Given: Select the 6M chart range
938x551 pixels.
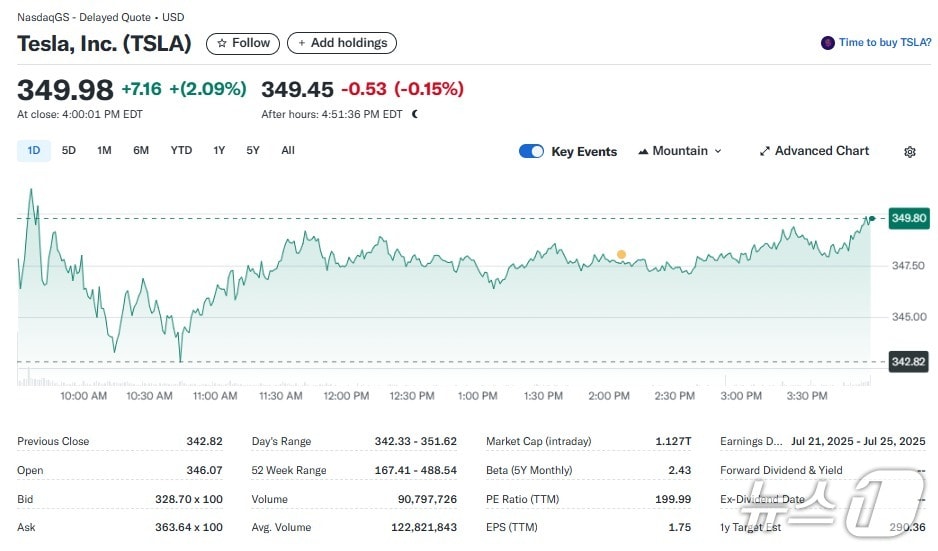Looking at the screenshot, I should click(141, 151).
